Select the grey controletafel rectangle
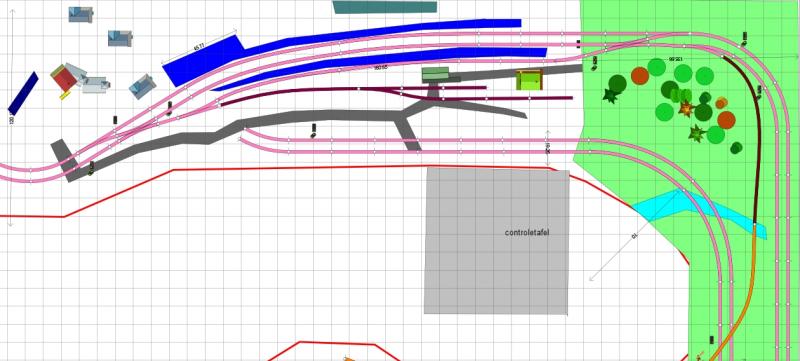This screenshot has width=800, height=361. 496,241
